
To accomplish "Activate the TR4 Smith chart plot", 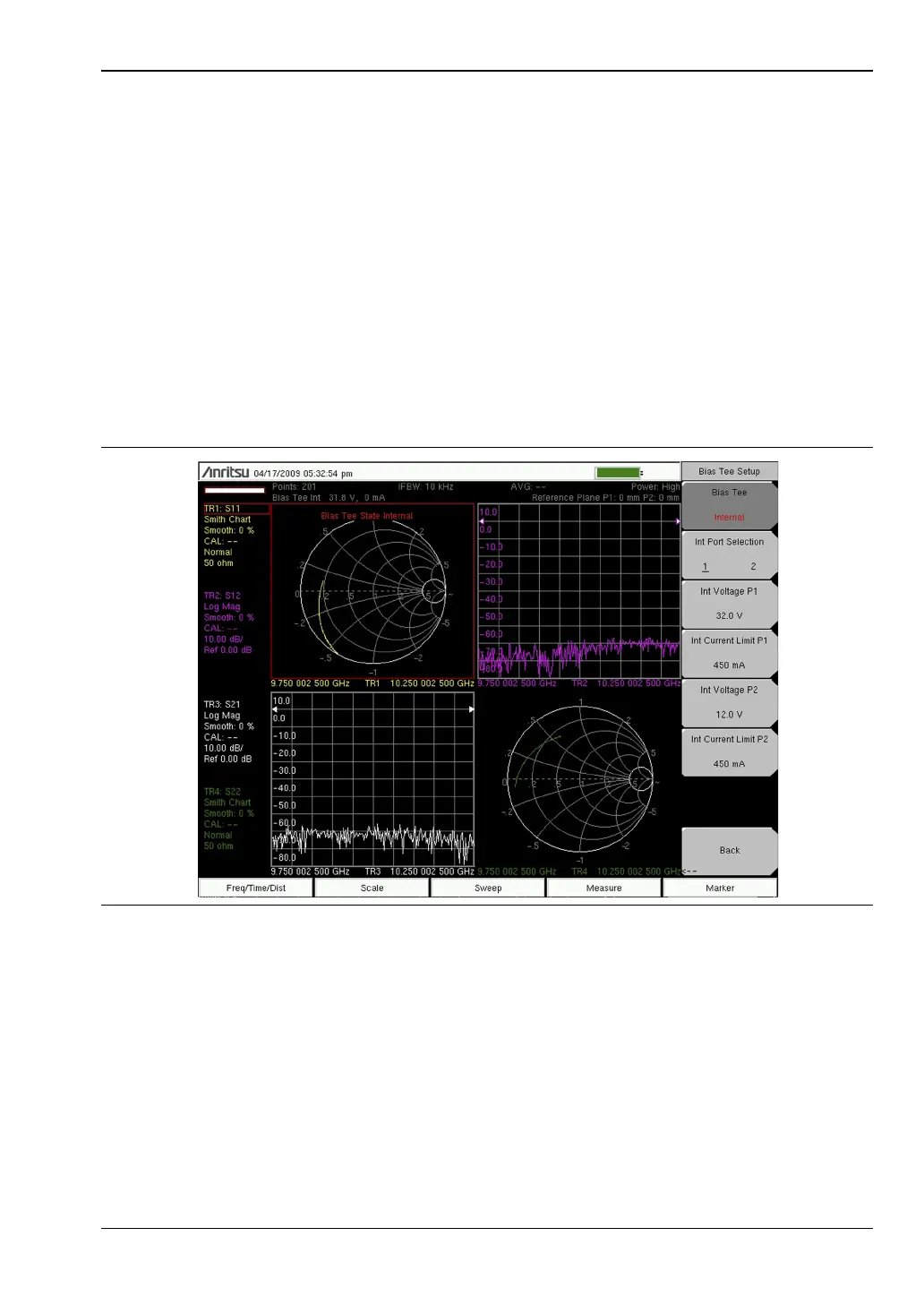I will point(578,779).
